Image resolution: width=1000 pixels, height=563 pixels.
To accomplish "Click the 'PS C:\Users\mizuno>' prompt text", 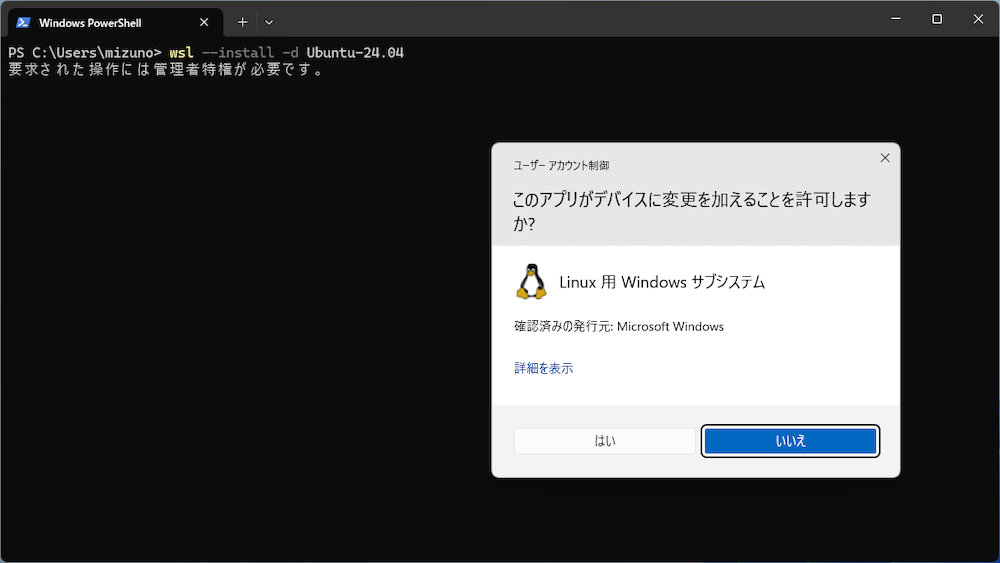I will tap(85, 52).
